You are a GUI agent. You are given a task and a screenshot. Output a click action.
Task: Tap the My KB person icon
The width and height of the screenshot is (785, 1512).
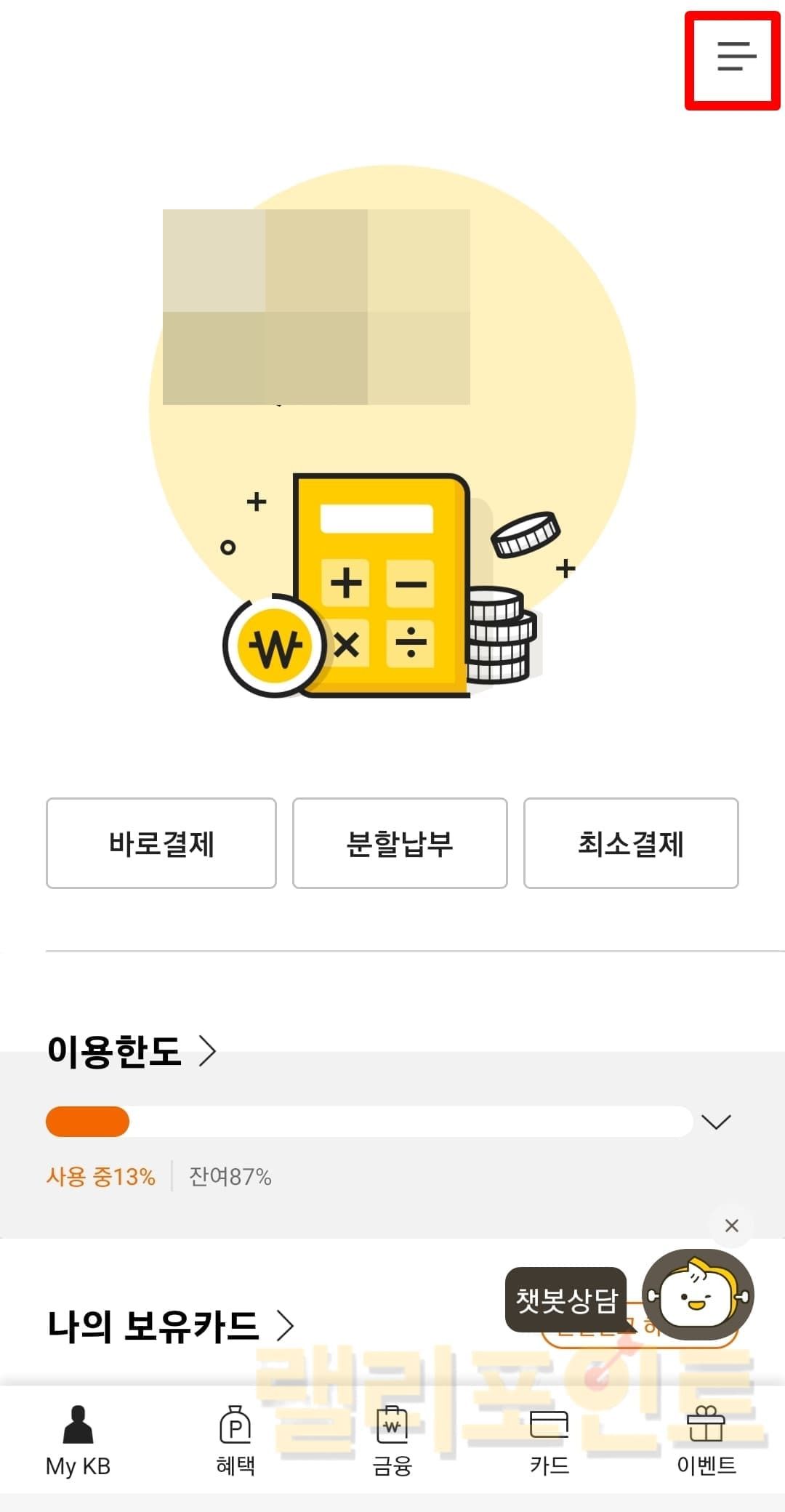78,1425
